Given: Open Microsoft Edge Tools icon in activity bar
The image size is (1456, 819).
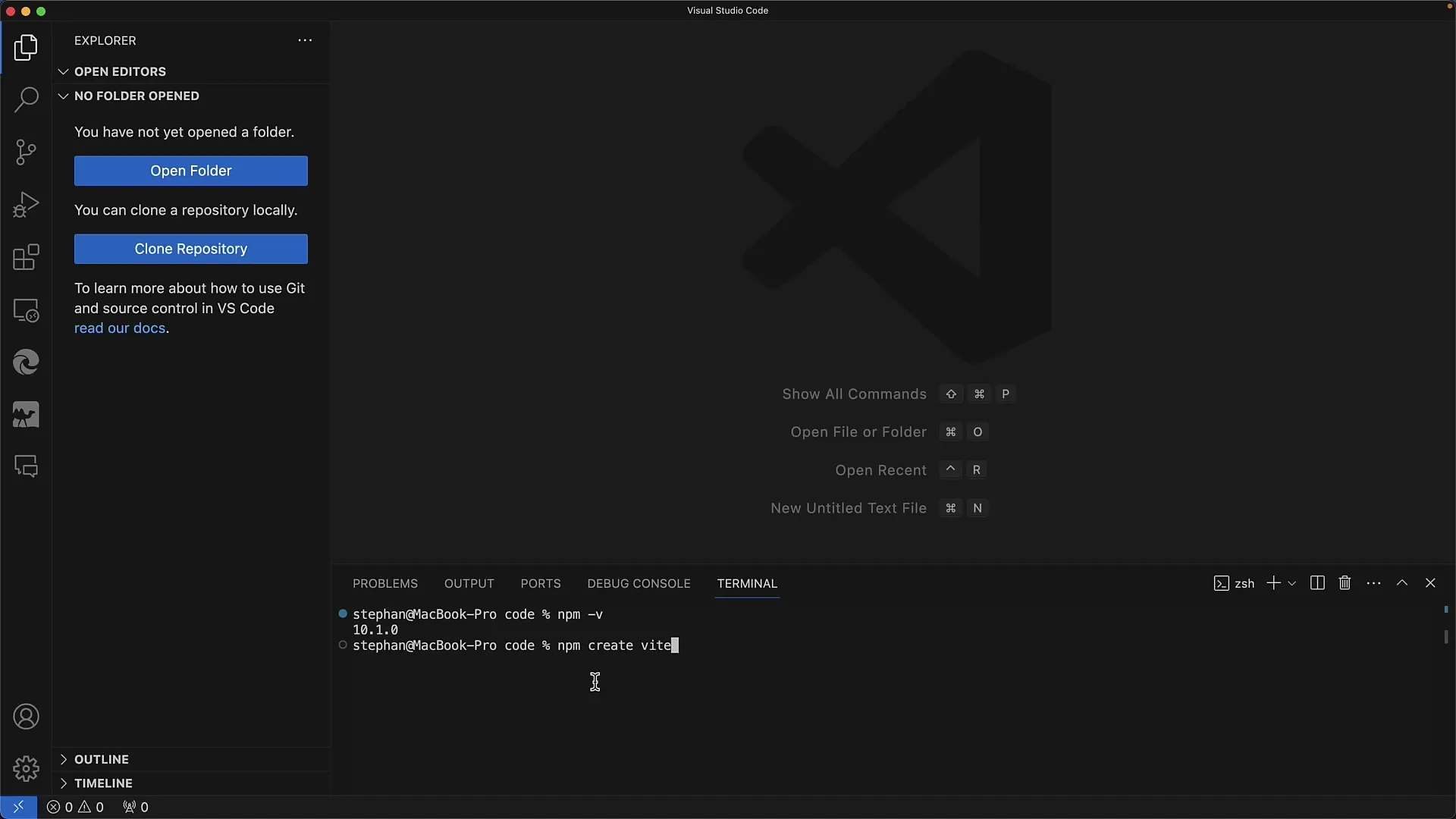Looking at the screenshot, I should point(26,362).
